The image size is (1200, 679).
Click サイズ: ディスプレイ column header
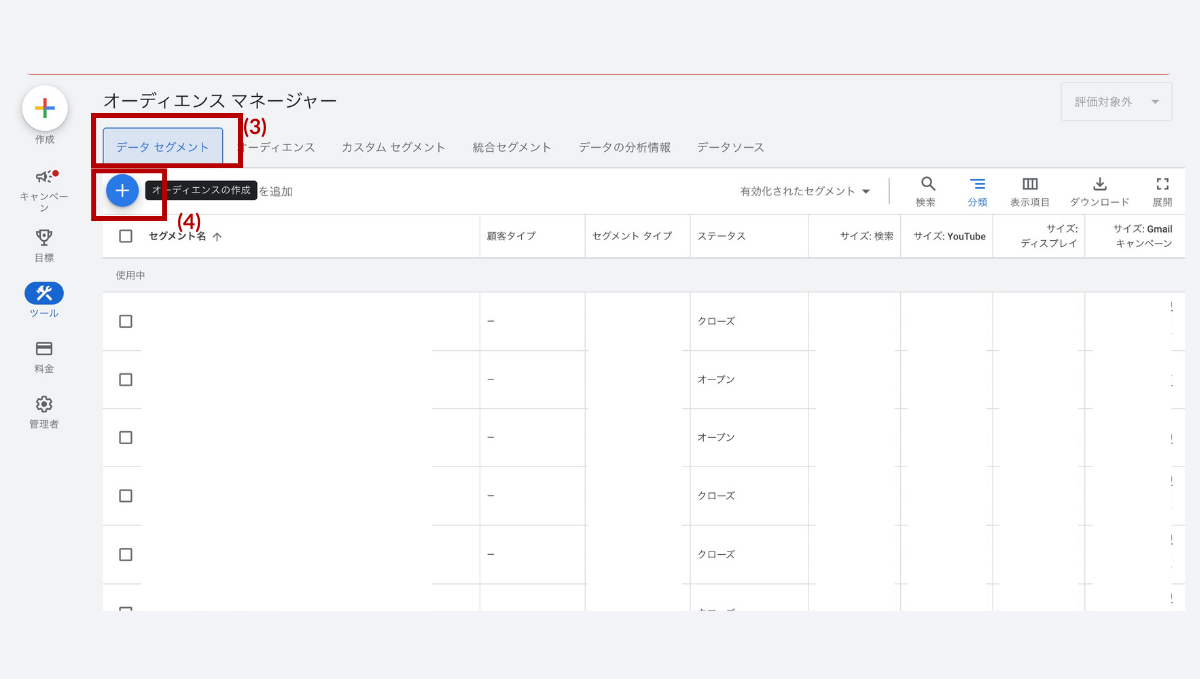pos(1049,236)
